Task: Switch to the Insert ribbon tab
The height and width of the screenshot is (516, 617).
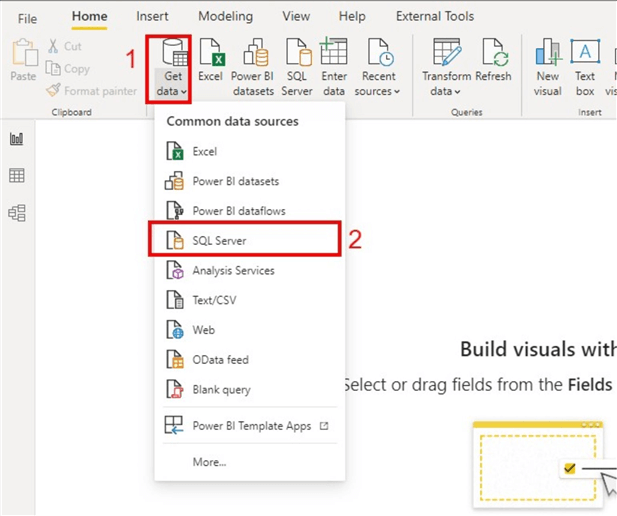Action: (x=152, y=17)
